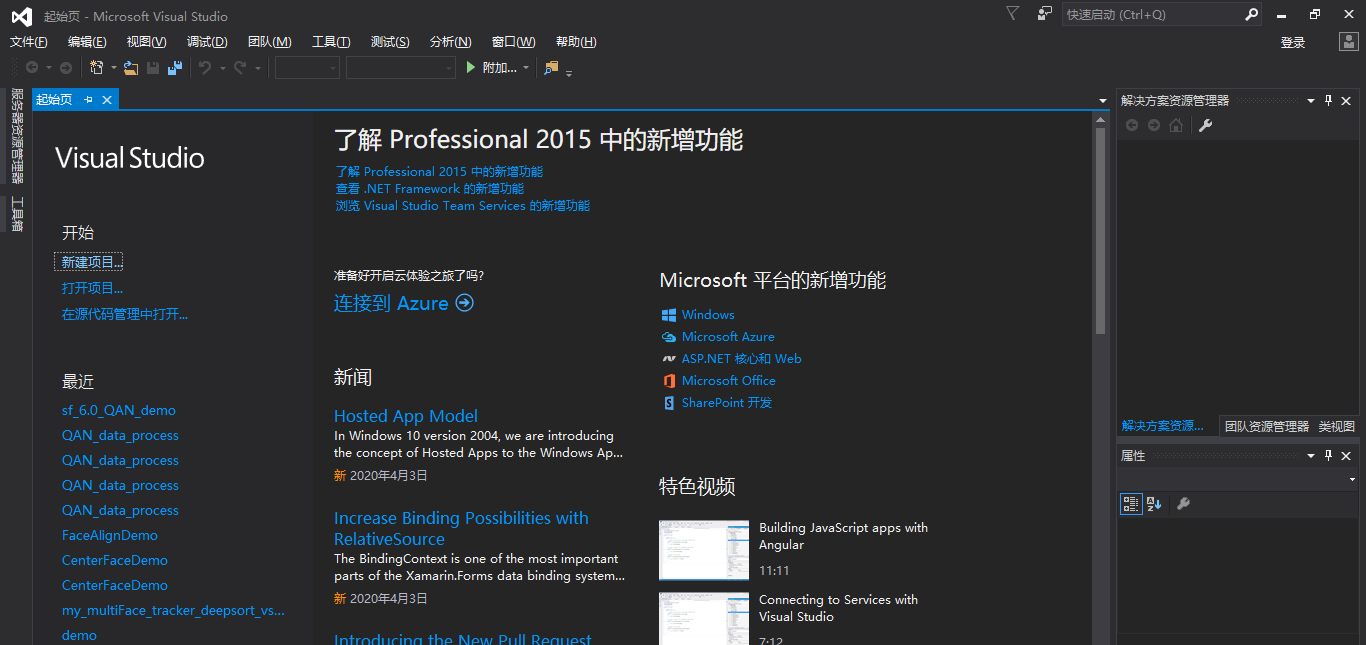This screenshot has width=1366, height=645.
Task: Click the Navigate Backward toolbar icon
Action: (32, 67)
